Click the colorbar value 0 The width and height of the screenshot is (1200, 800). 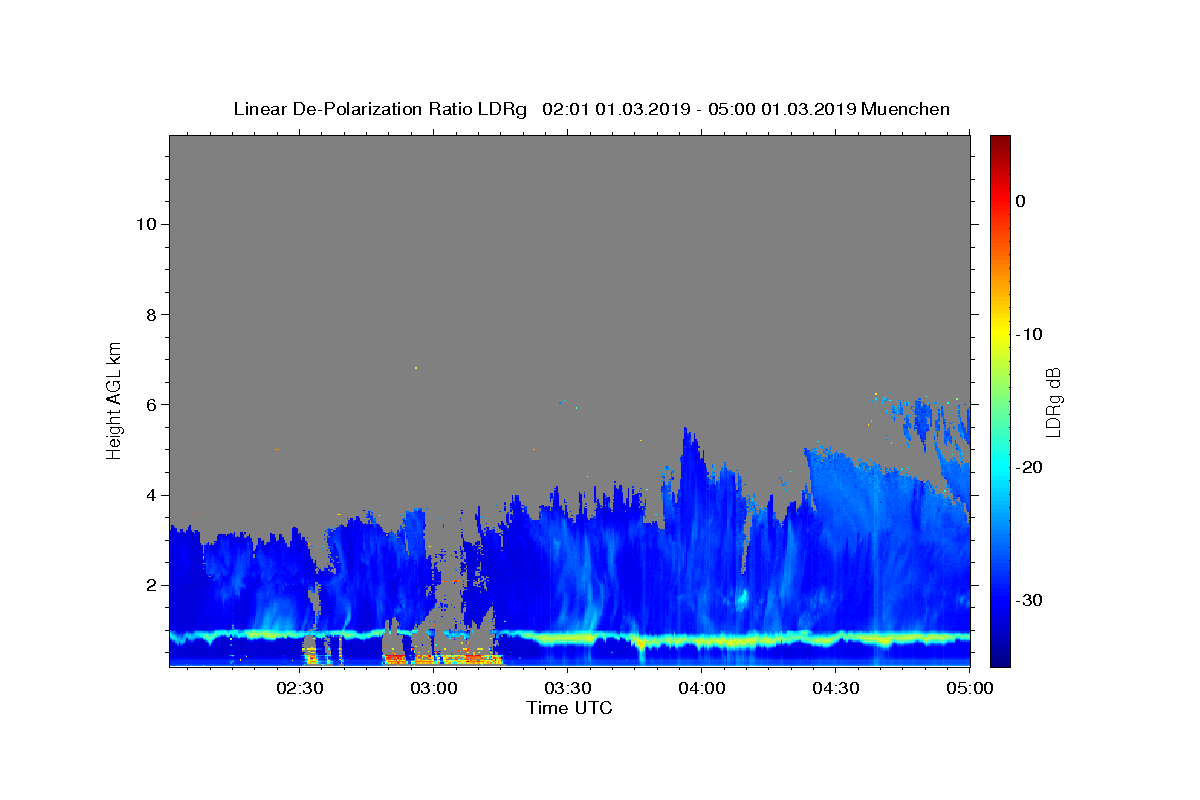tap(1021, 201)
